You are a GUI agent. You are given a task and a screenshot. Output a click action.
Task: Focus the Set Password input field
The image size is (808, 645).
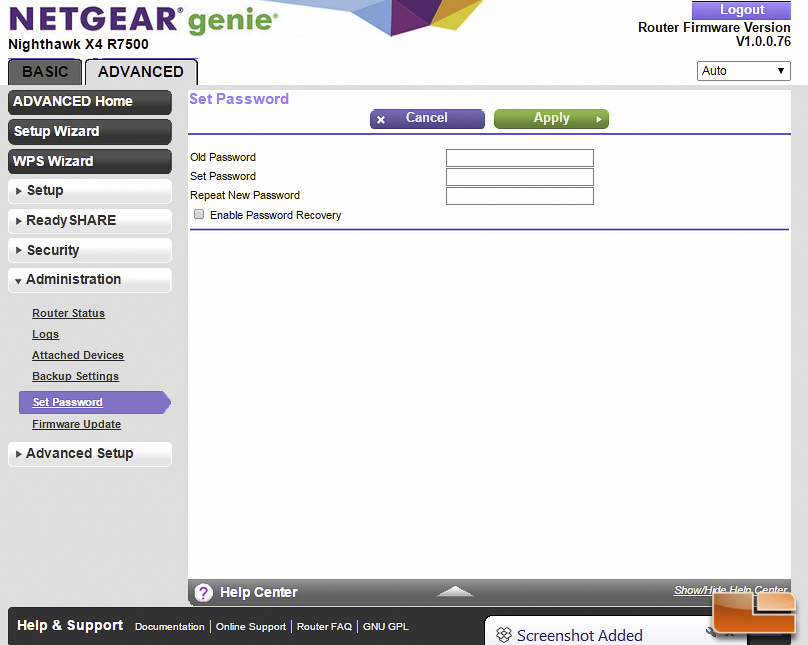coord(519,177)
